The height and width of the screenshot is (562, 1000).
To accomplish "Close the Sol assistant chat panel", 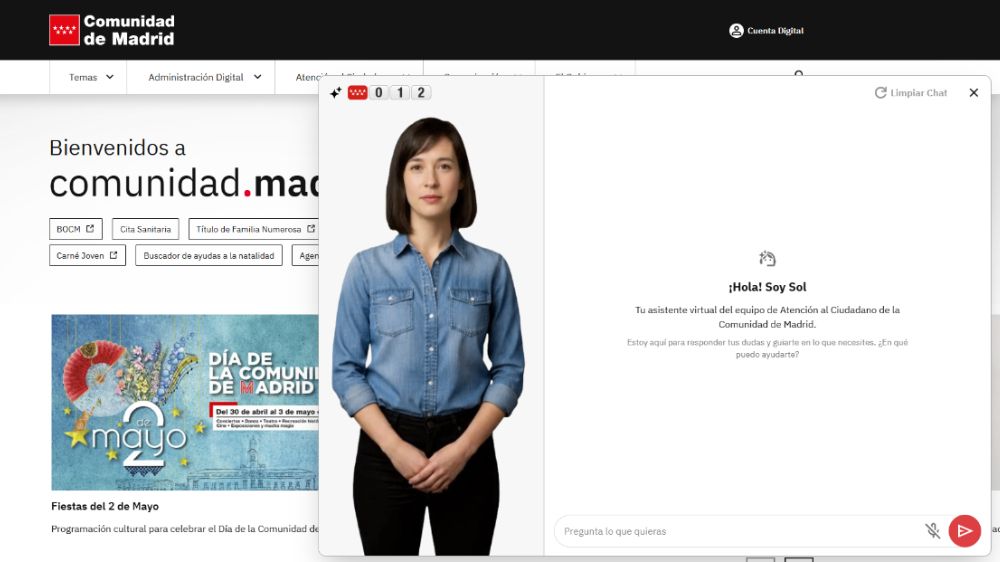I will (973, 93).
